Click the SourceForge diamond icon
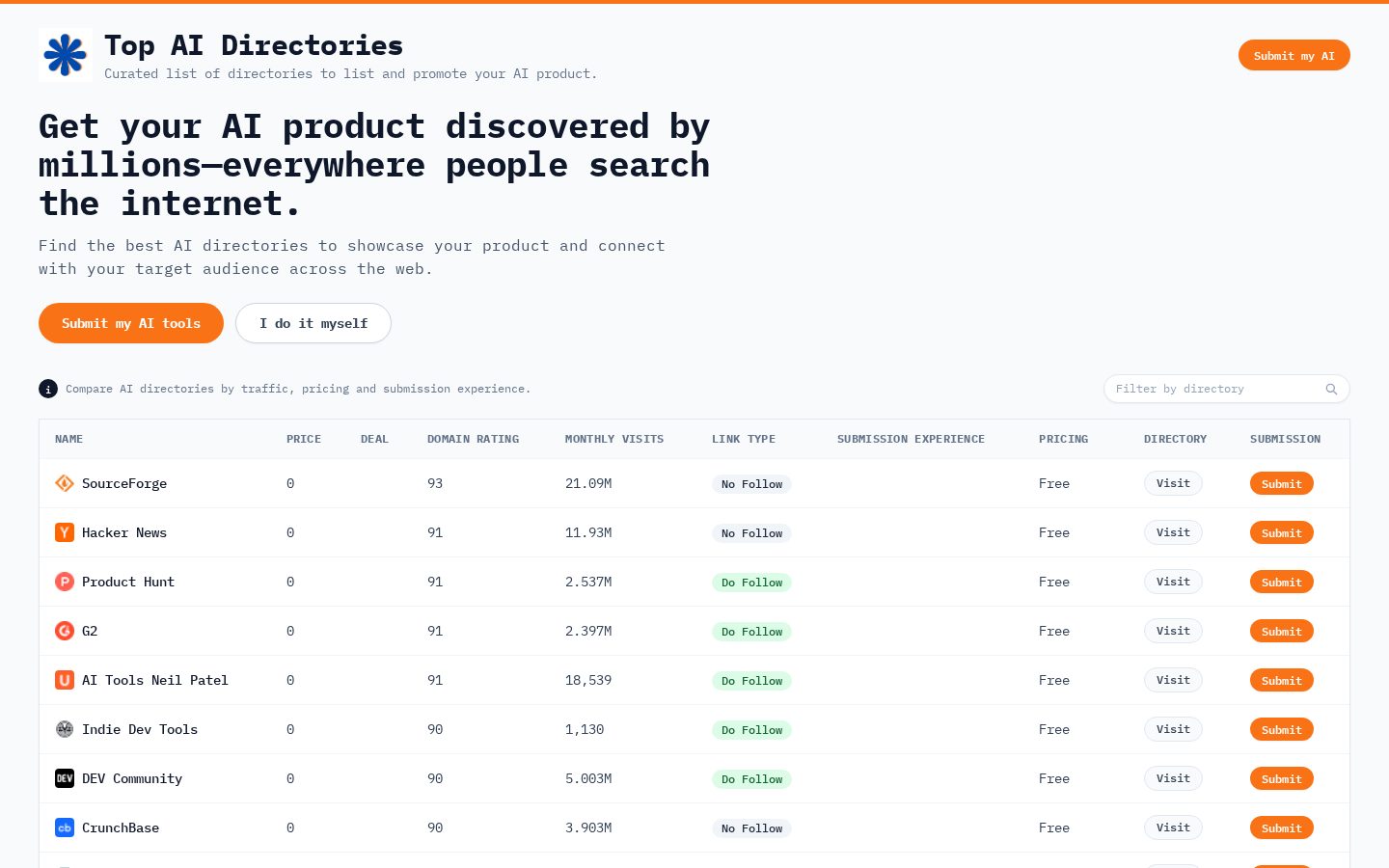The width and height of the screenshot is (1389, 868). click(65, 483)
